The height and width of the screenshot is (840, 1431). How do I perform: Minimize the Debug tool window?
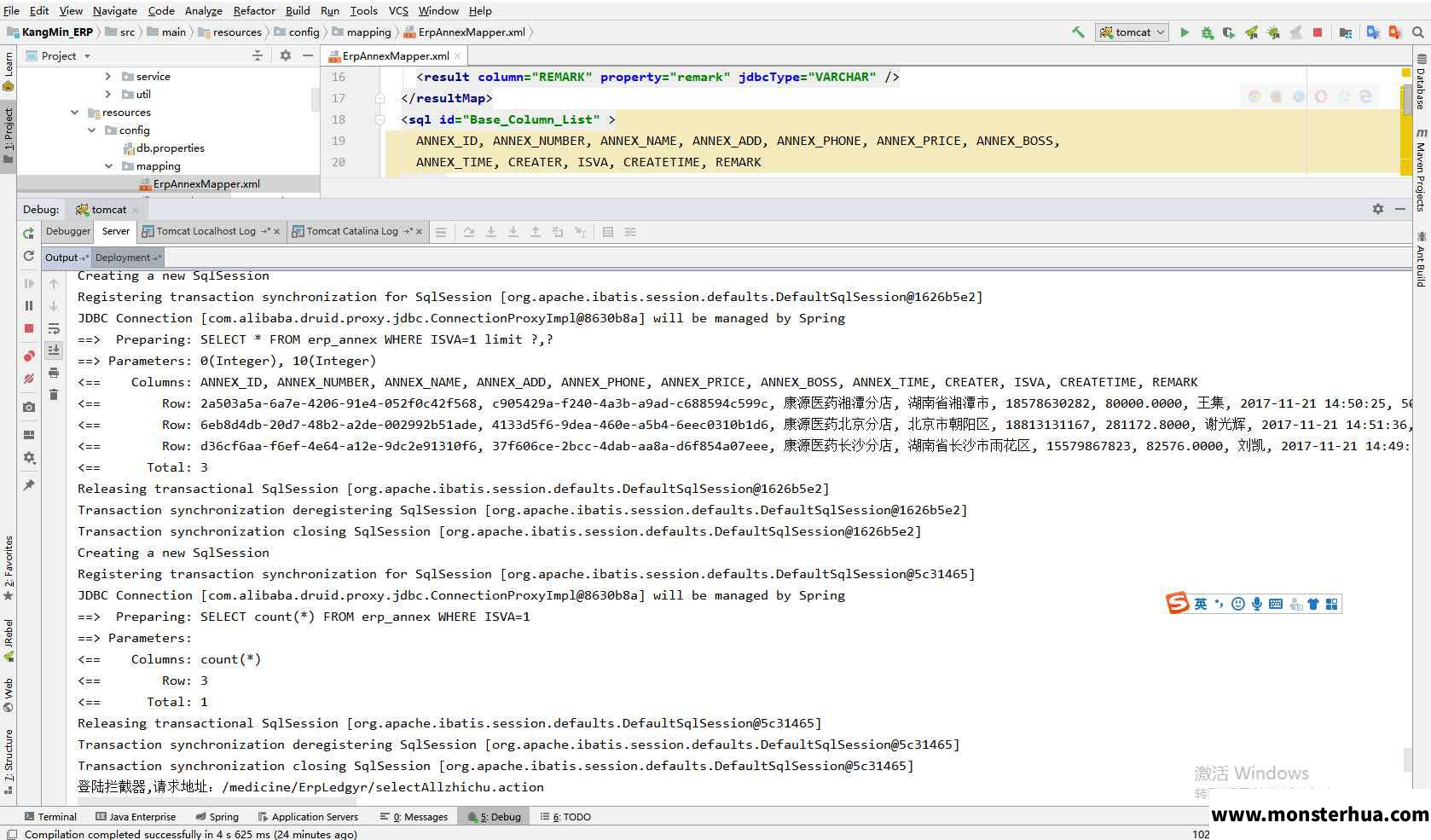click(x=1399, y=209)
